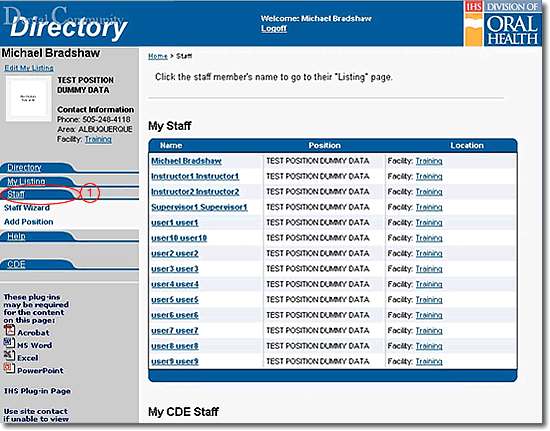550x431 pixels.
Task: Open the My Listing sidebar tab
Action: [26, 181]
